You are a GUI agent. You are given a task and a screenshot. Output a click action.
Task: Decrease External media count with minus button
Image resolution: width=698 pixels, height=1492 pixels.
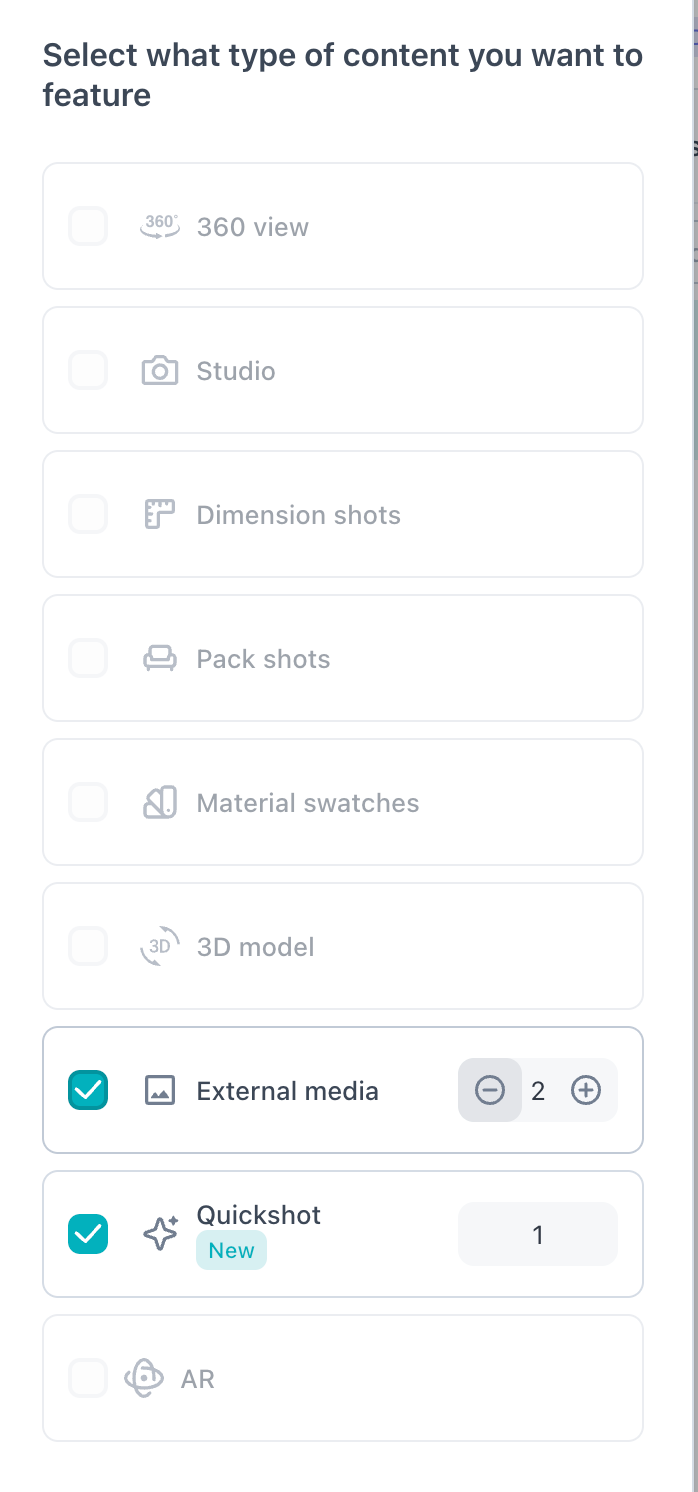click(490, 1090)
